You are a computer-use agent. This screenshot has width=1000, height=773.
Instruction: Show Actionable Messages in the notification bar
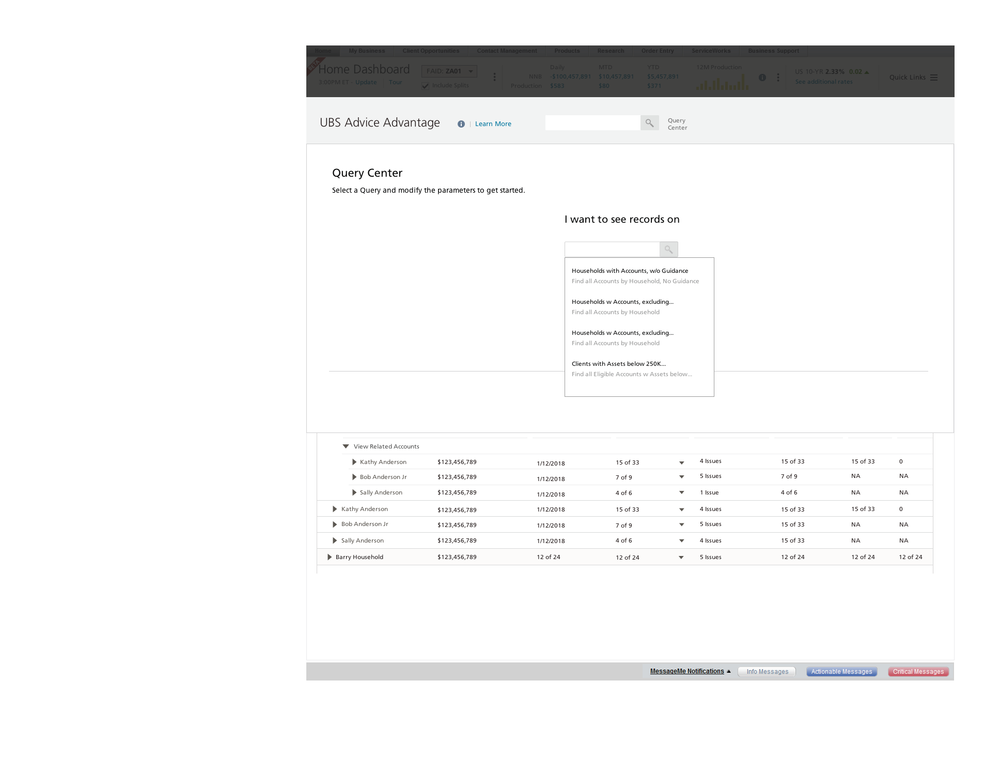[x=841, y=672]
